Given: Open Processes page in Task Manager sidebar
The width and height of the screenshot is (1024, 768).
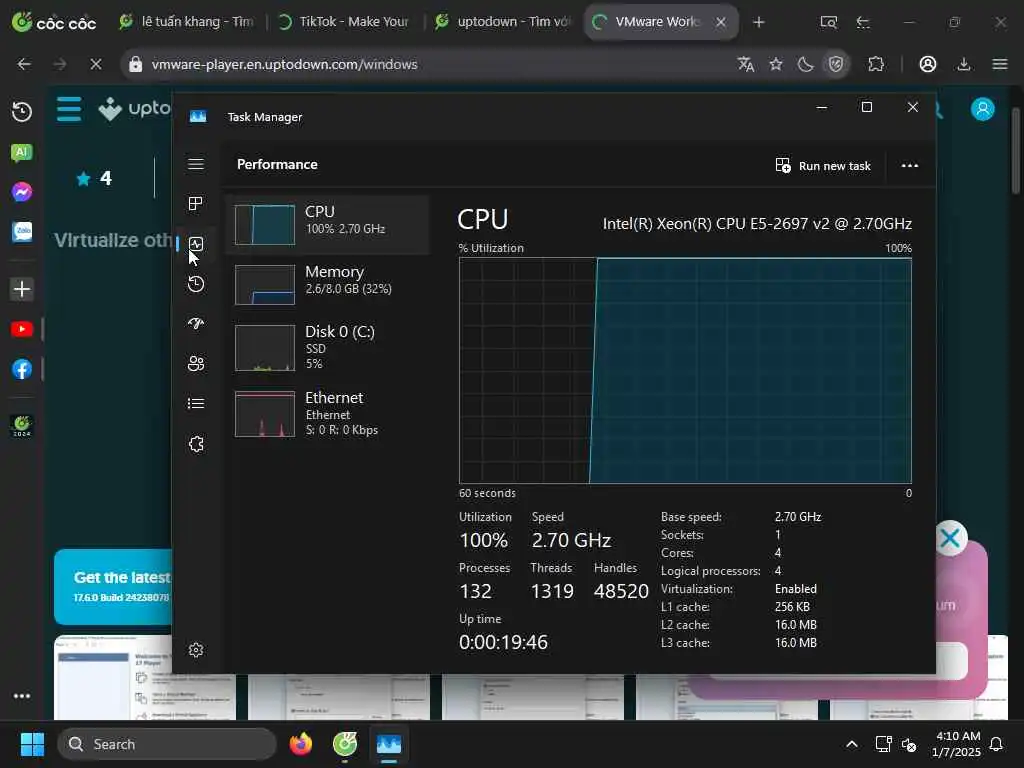Looking at the screenshot, I should (x=196, y=204).
